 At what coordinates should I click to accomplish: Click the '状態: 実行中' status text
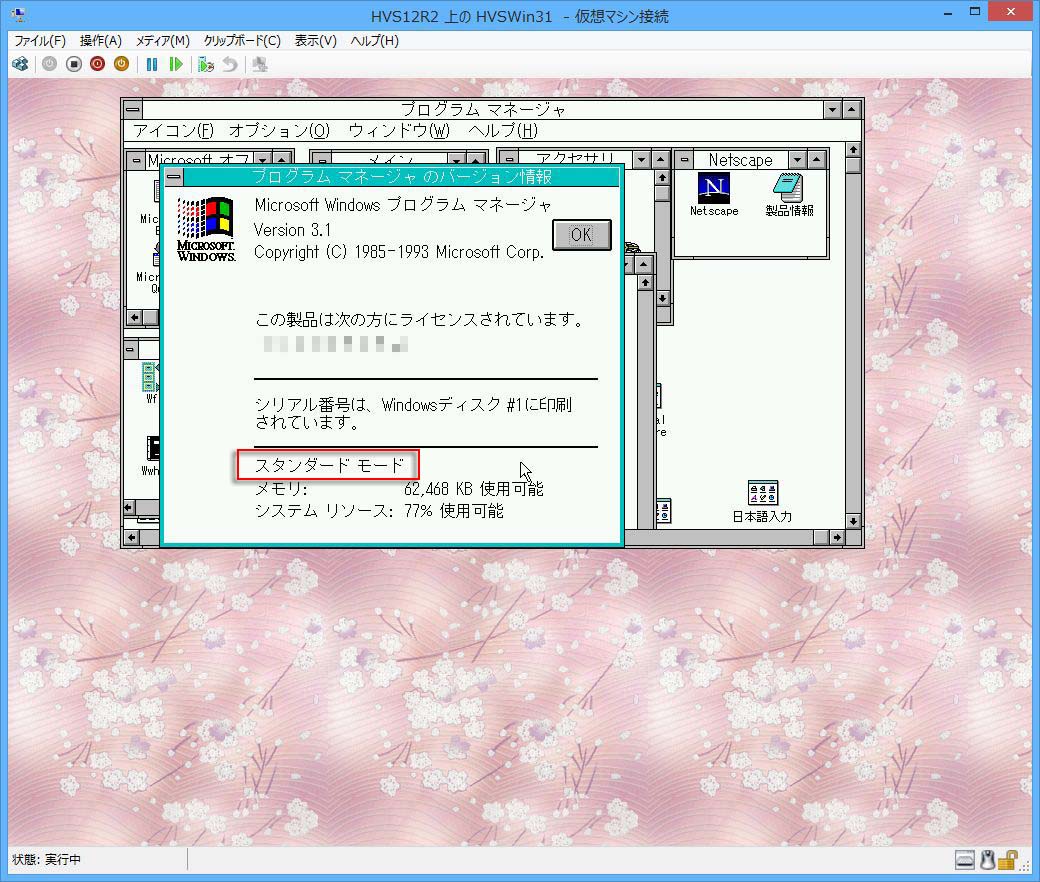(x=46, y=860)
